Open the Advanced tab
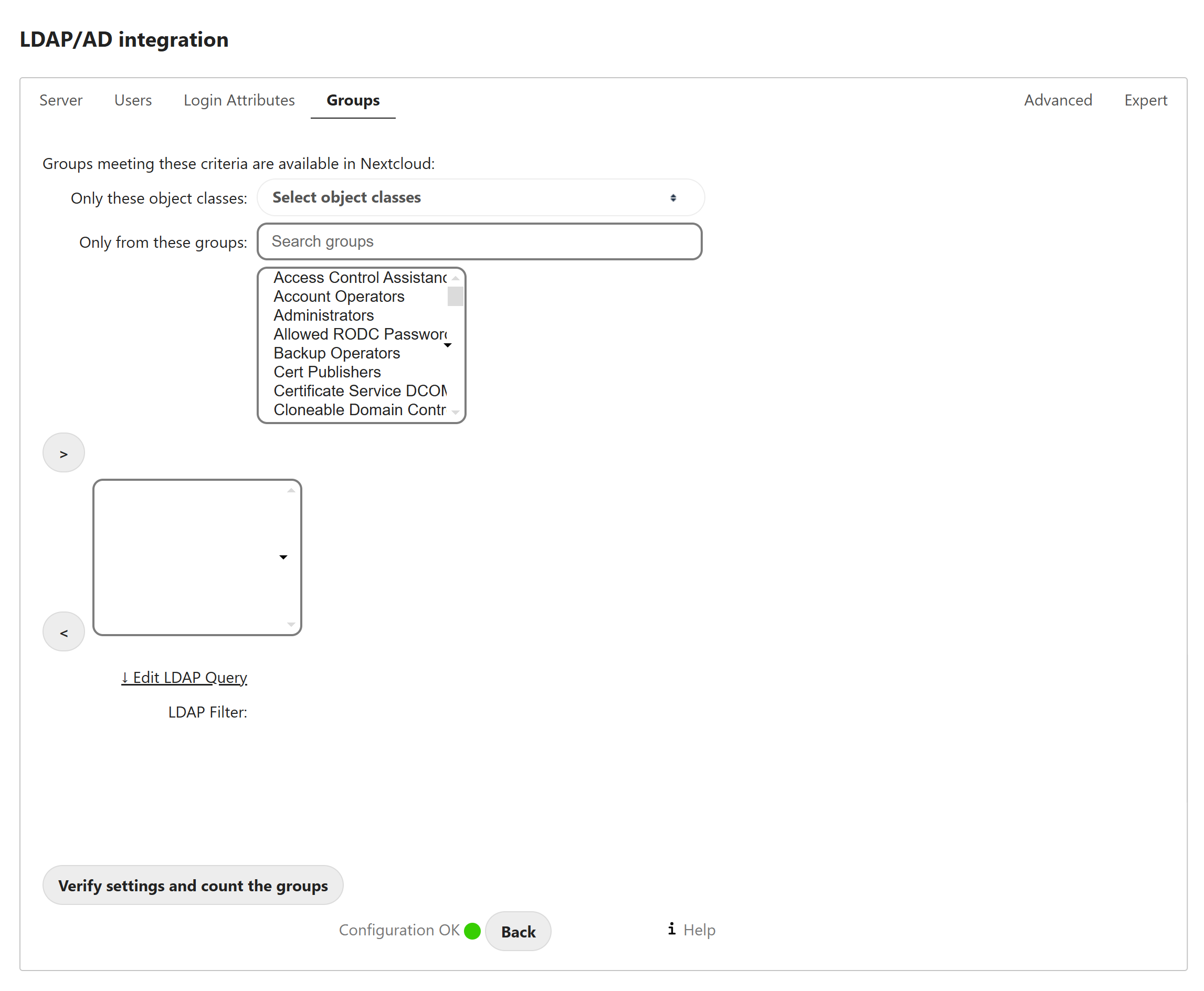 click(x=1057, y=100)
